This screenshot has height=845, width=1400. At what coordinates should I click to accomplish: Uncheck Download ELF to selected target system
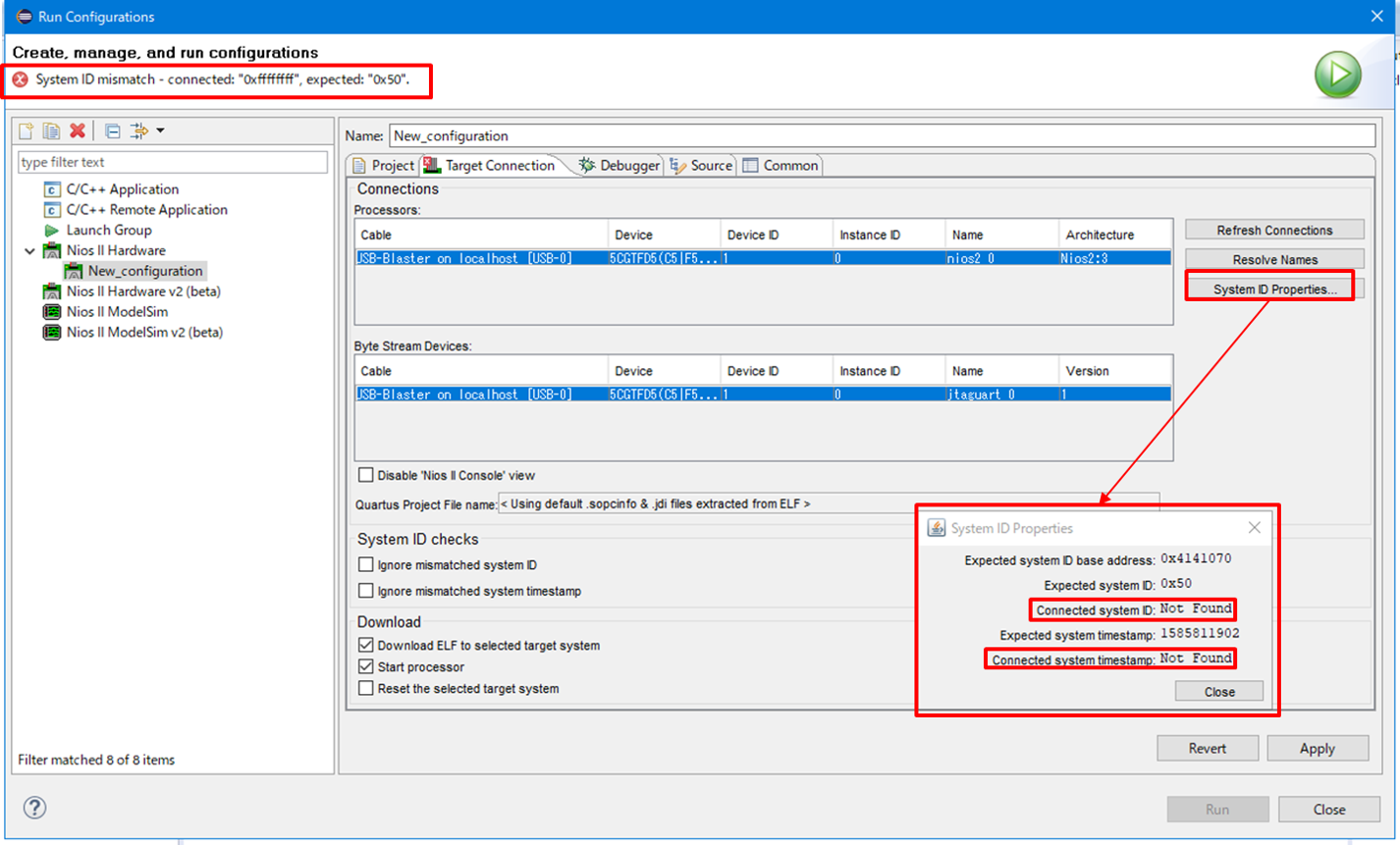[x=366, y=645]
